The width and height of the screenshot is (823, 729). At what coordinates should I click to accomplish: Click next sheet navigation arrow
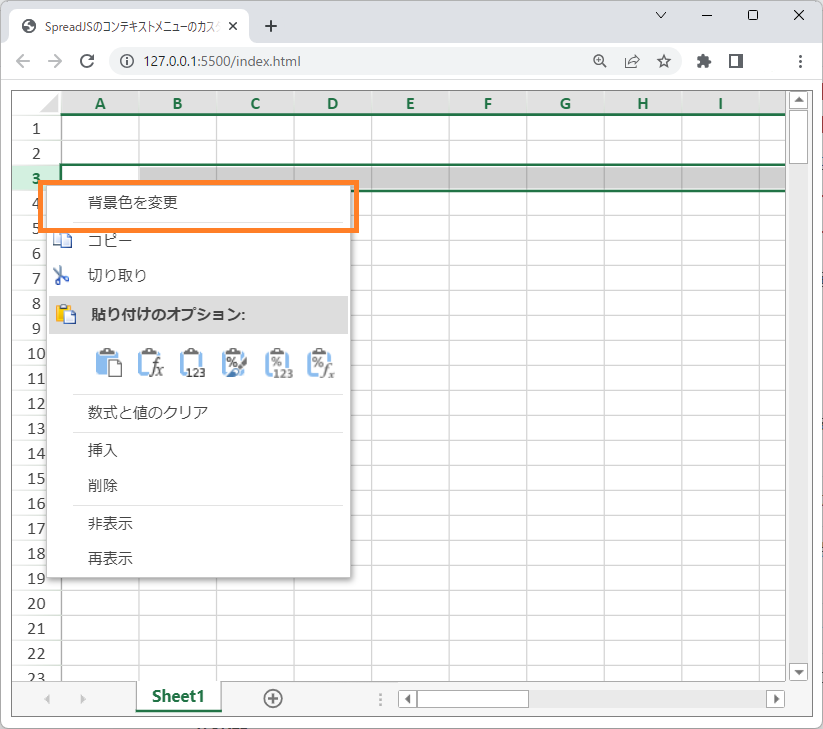tap(82, 699)
